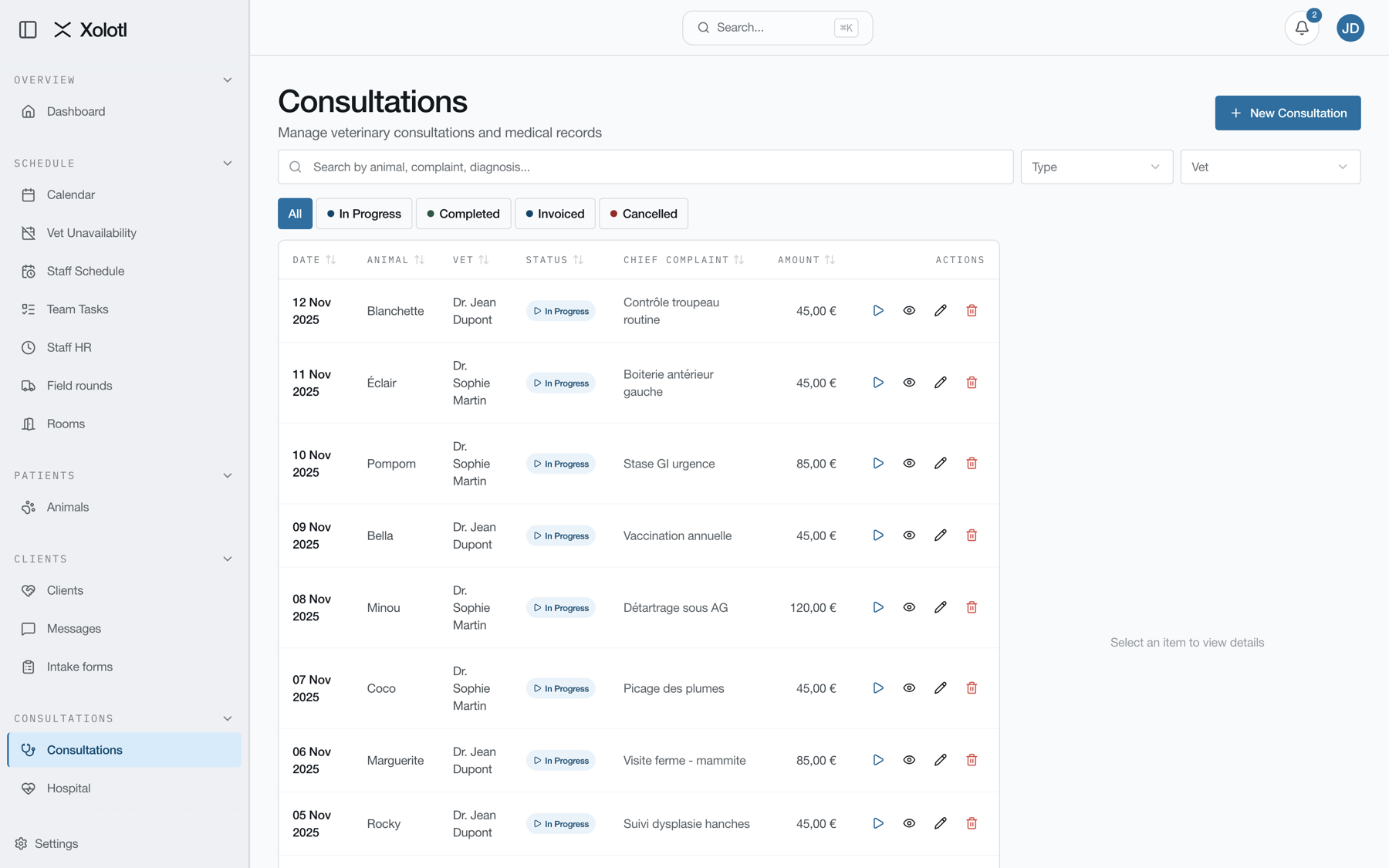Viewport: 1389px width, 868px height.
Task: Edit Rocky consultation pencil icon
Action: point(940,823)
